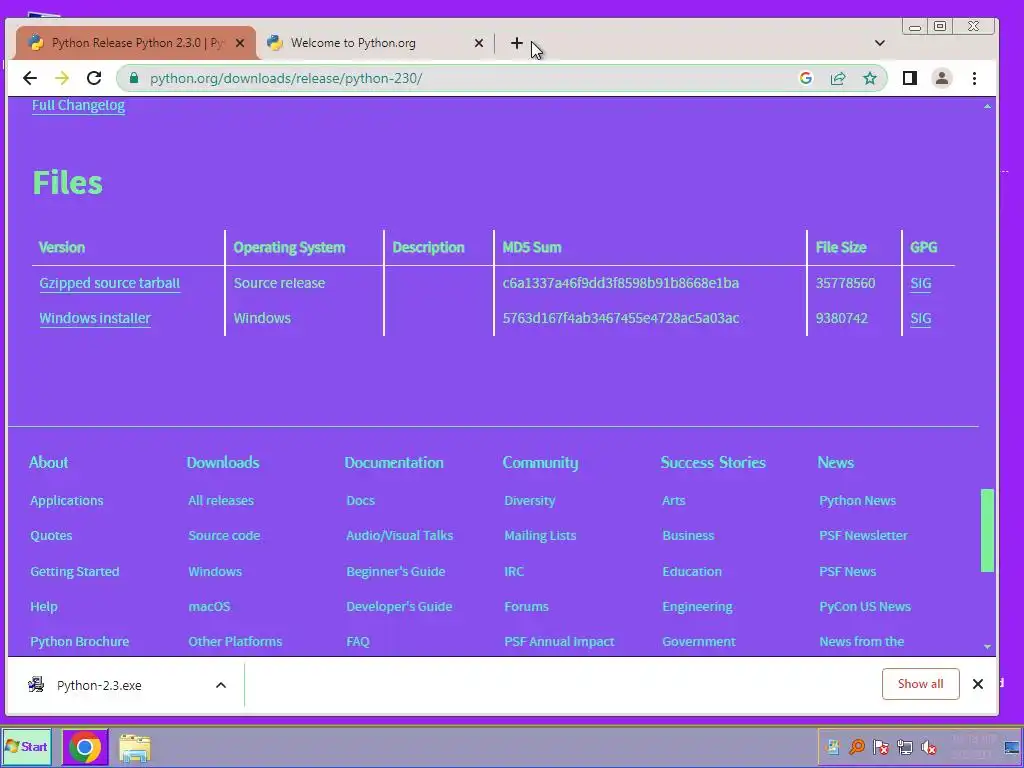Open SIG for Windows installer

click(921, 318)
